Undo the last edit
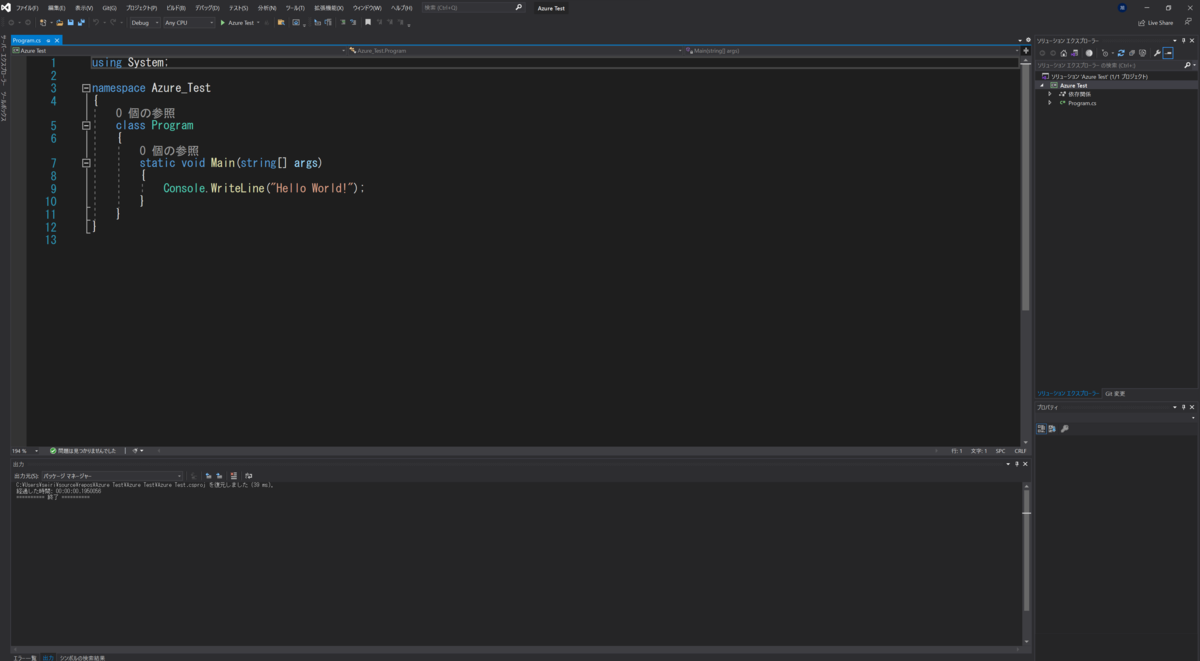Viewport: 1200px width, 661px height. point(96,23)
